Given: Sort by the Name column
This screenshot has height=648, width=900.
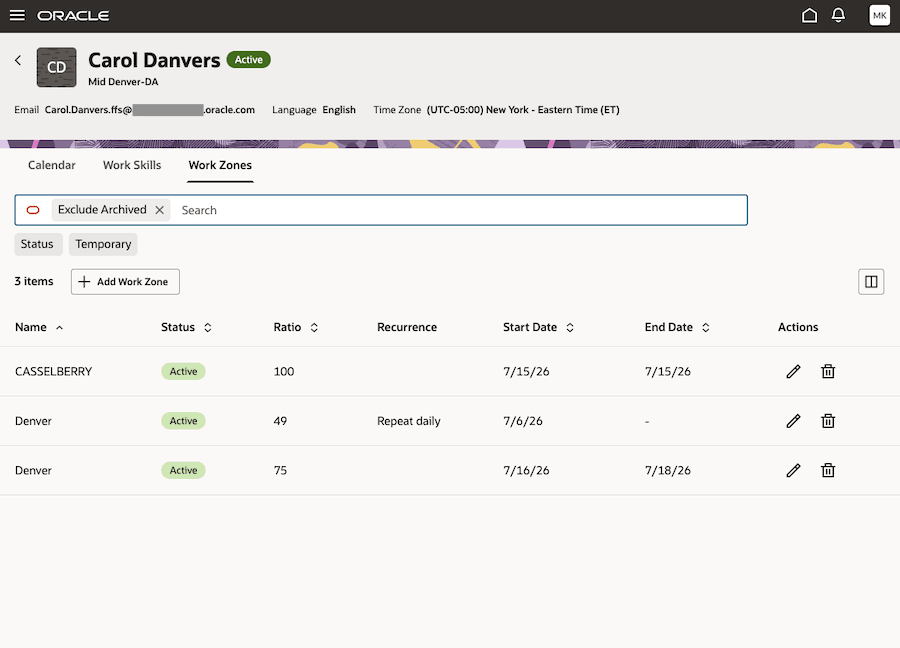Looking at the screenshot, I should pyautogui.click(x=39, y=328).
